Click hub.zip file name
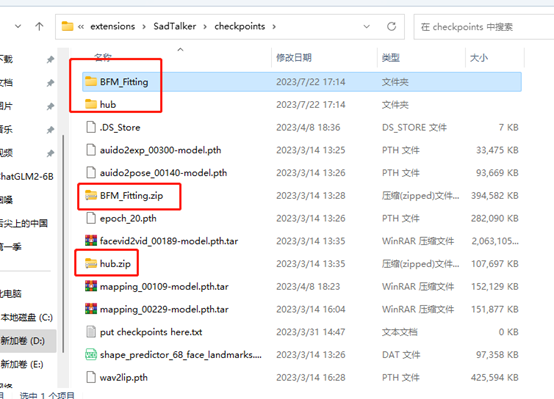Image resolution: width=554 pixels, height=399 pixels. click(x=115, y=264)
